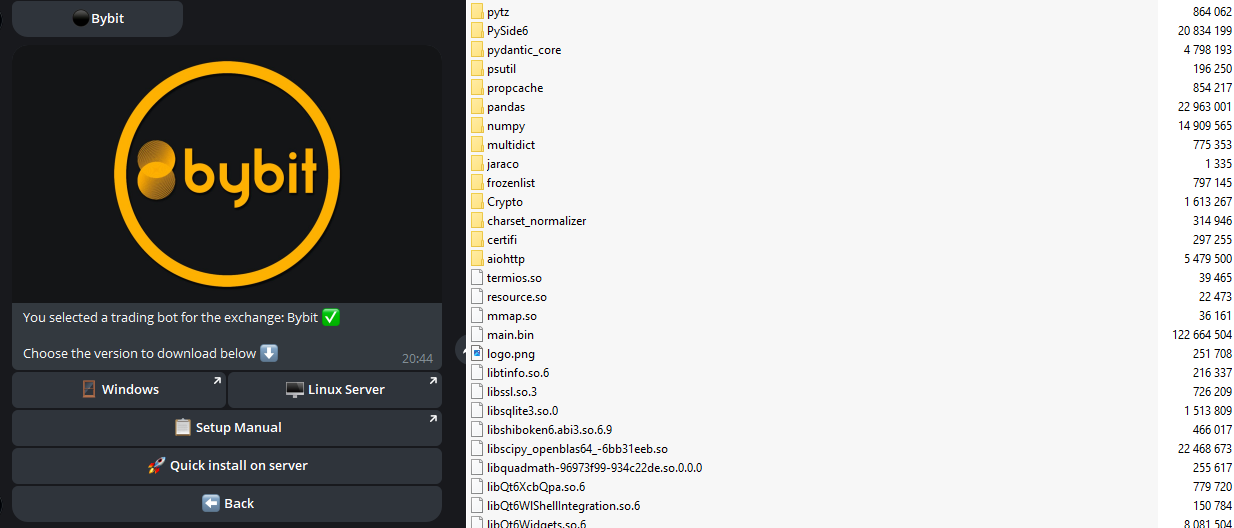
Task: Click the PySide6 folder icon
Action: (x=477, y=31)
